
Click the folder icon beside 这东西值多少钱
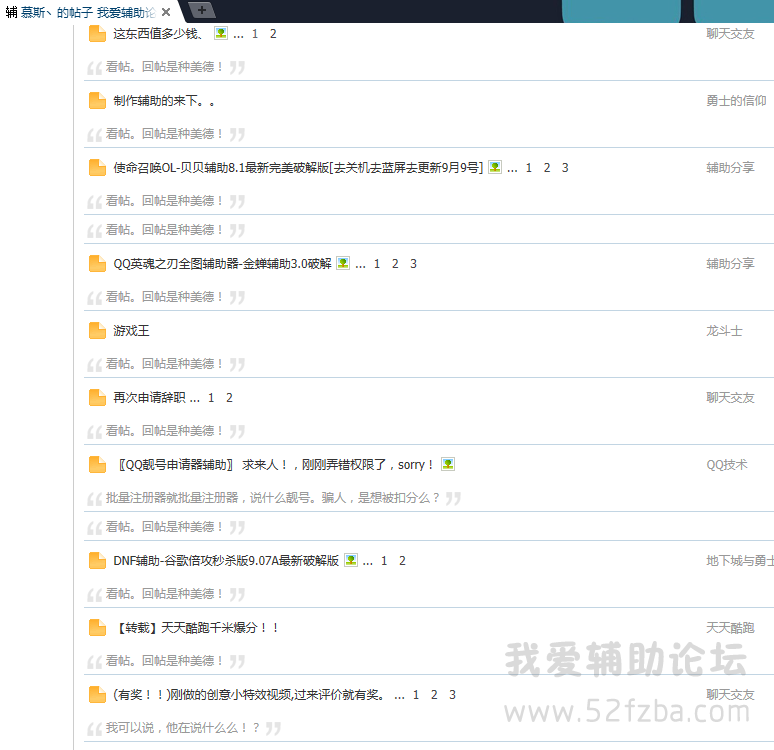tap(97, 34)
